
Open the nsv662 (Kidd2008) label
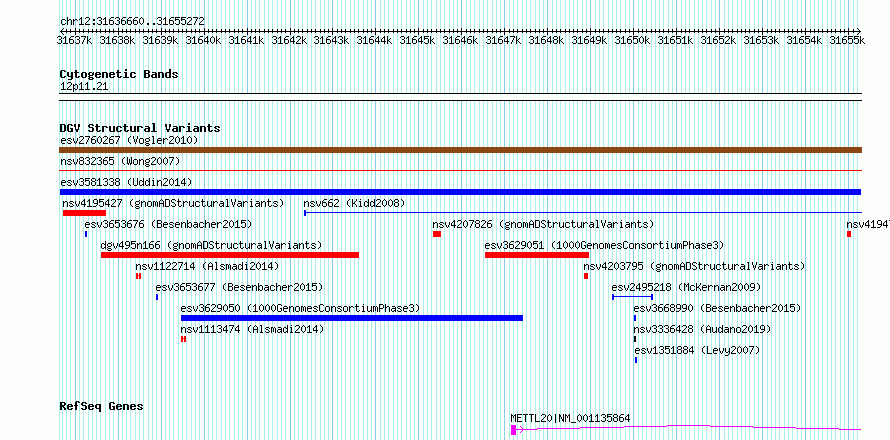[354, 203]
